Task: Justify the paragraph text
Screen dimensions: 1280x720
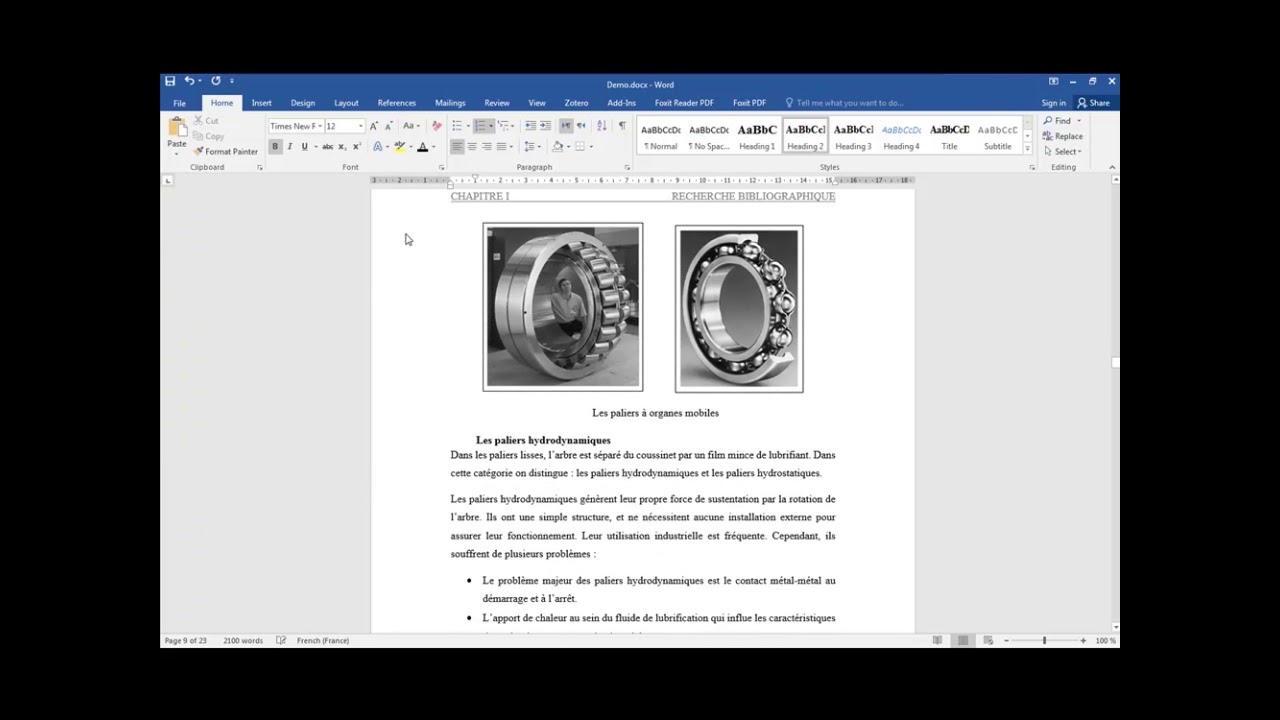Action: click(x=501, y=147)
